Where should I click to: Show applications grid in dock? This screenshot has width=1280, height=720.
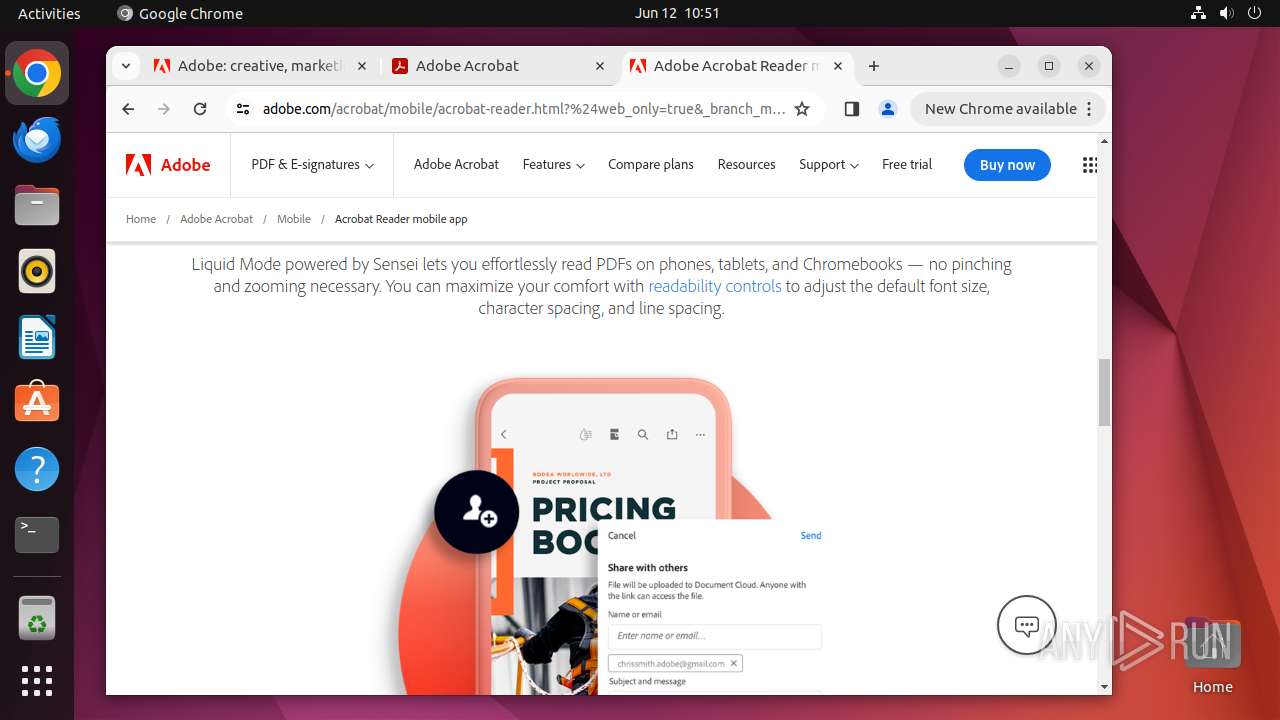pyautogui.click(x=37, y=681)
